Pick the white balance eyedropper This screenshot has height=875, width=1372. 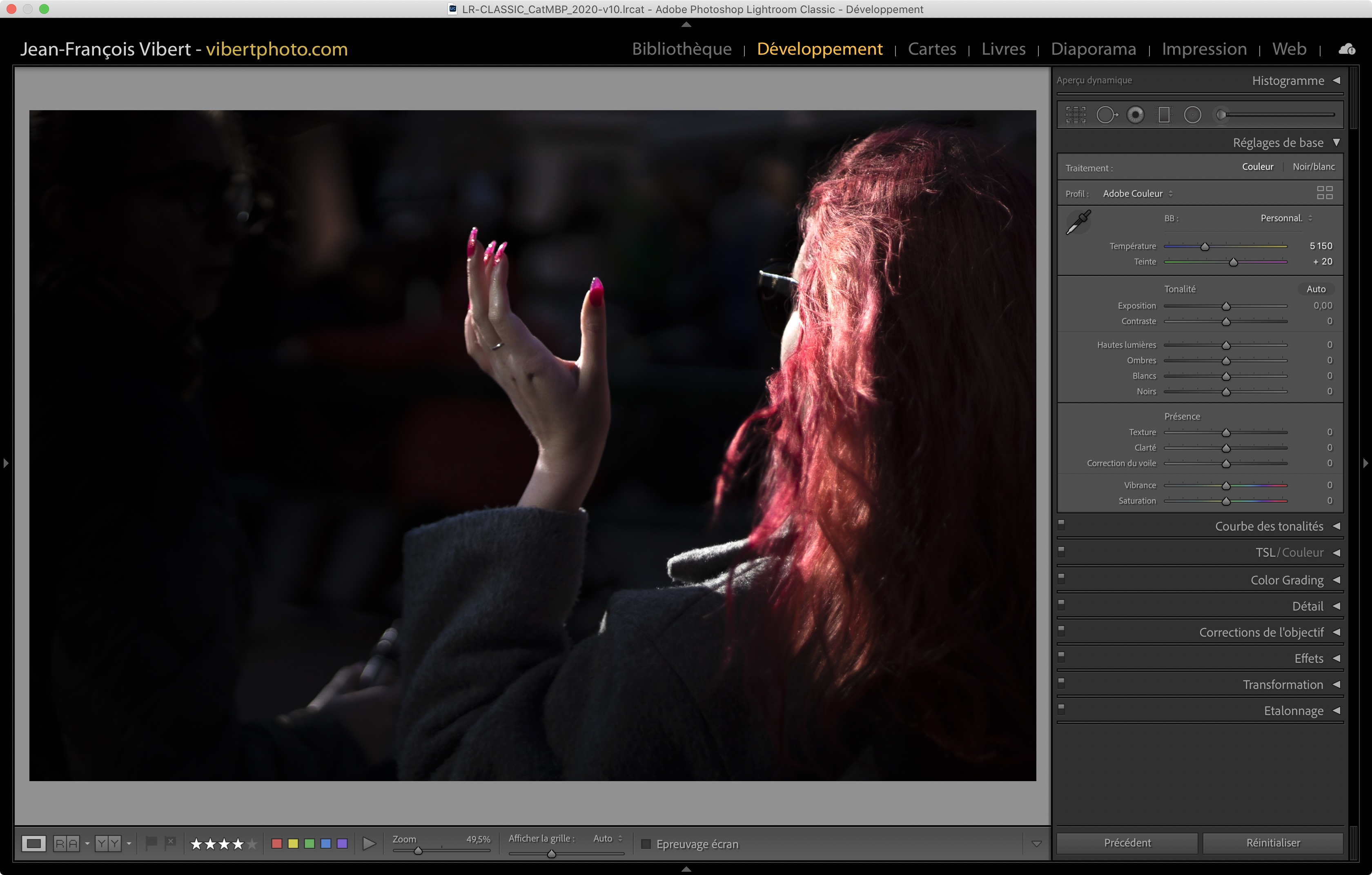coord(1078,222)
